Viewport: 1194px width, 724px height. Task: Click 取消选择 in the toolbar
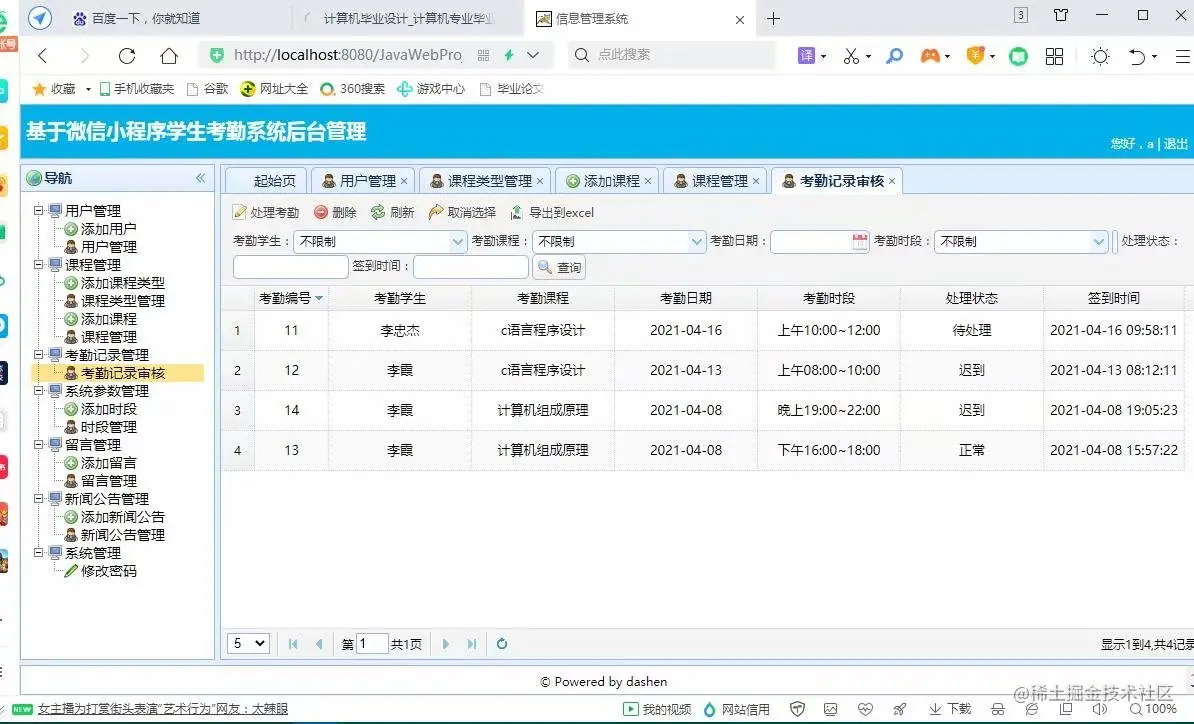tap(462, 212)
